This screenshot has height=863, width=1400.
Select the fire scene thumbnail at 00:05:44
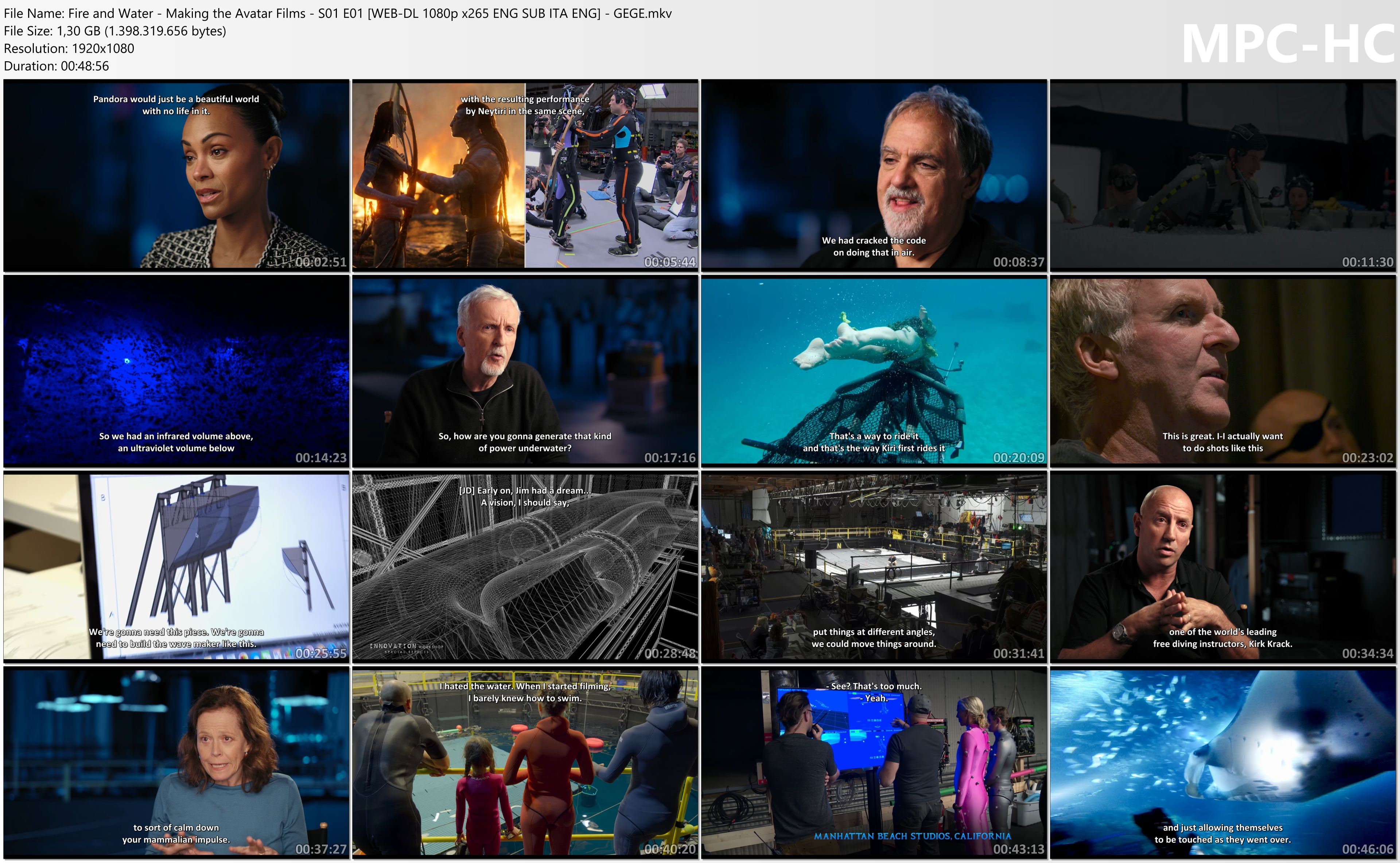525,175
